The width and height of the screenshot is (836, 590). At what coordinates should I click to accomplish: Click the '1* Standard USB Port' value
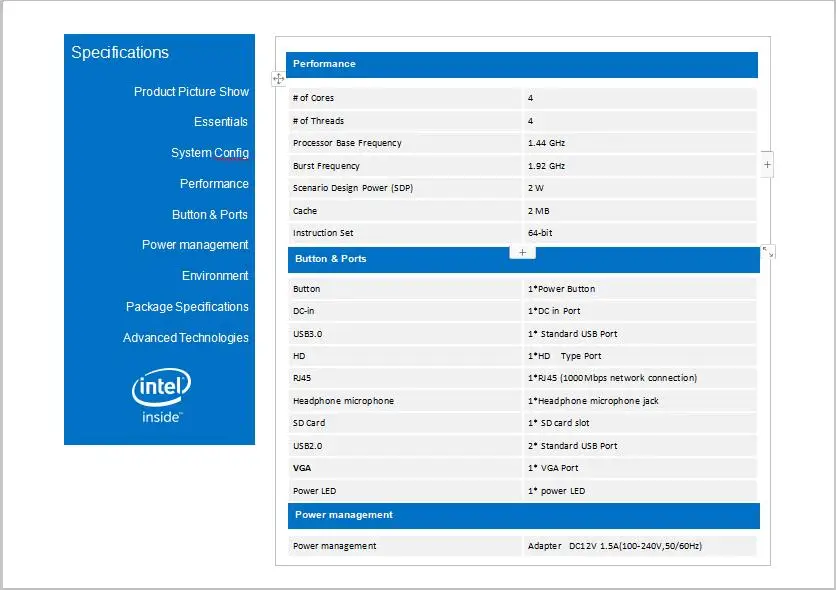click(573, 334)
